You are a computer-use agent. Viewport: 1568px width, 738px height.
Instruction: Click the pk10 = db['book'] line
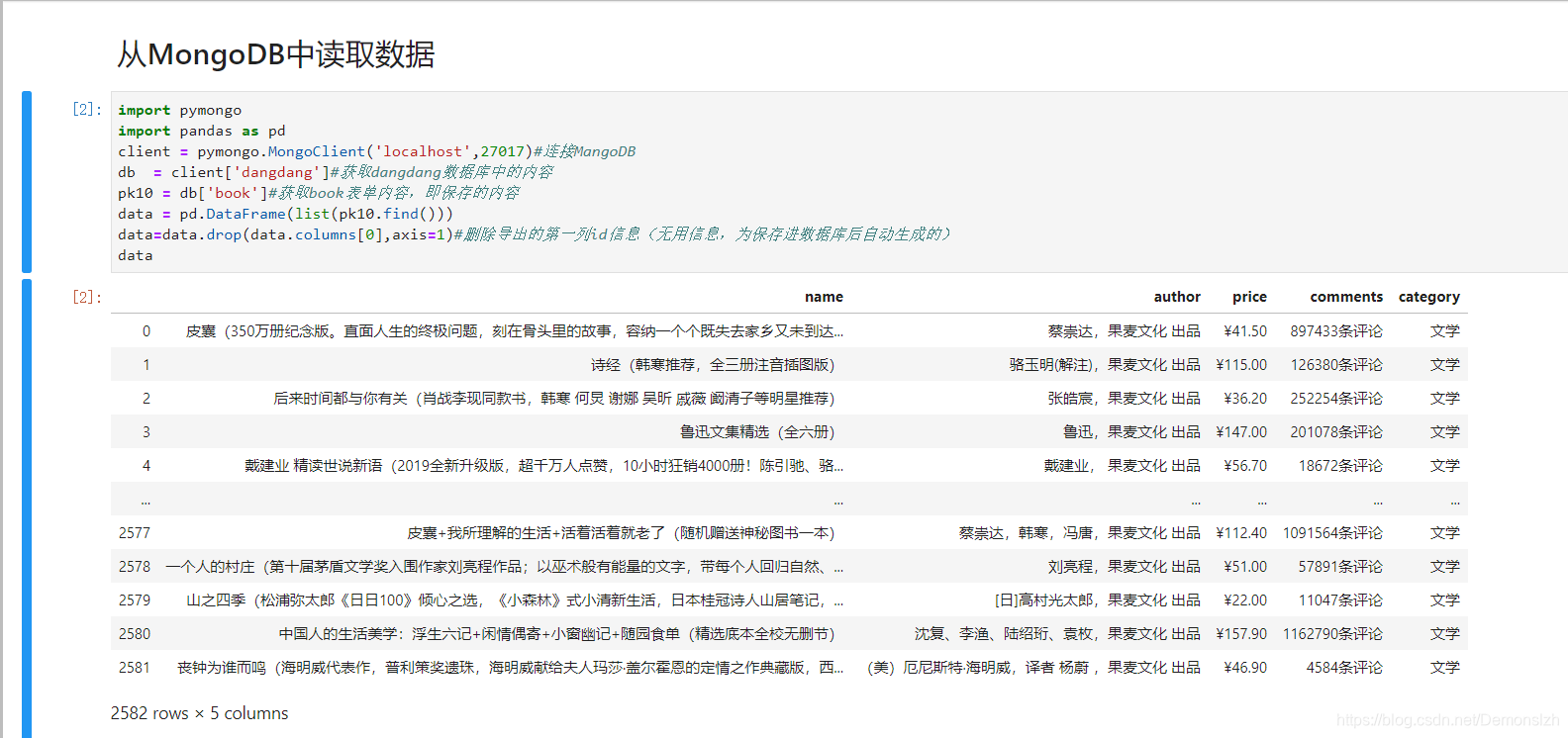tap(319, 193)
